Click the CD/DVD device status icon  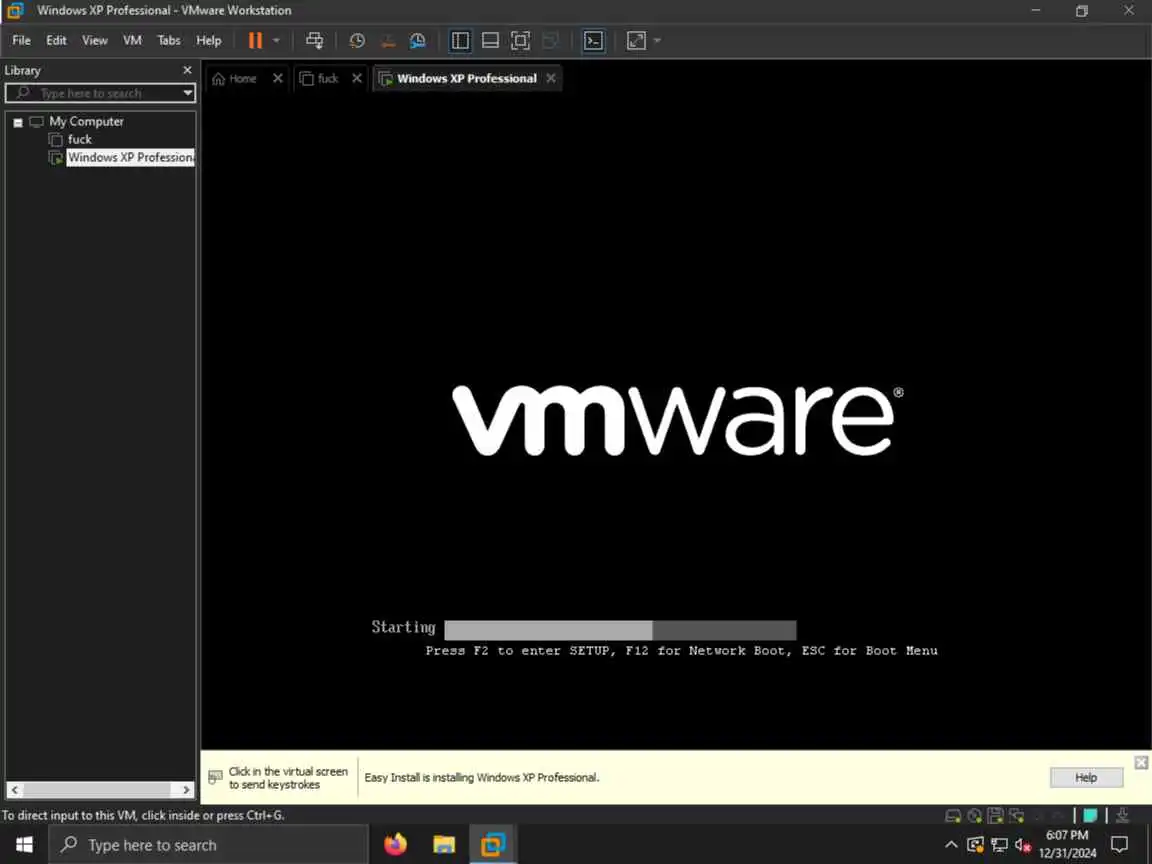(975, 816)
